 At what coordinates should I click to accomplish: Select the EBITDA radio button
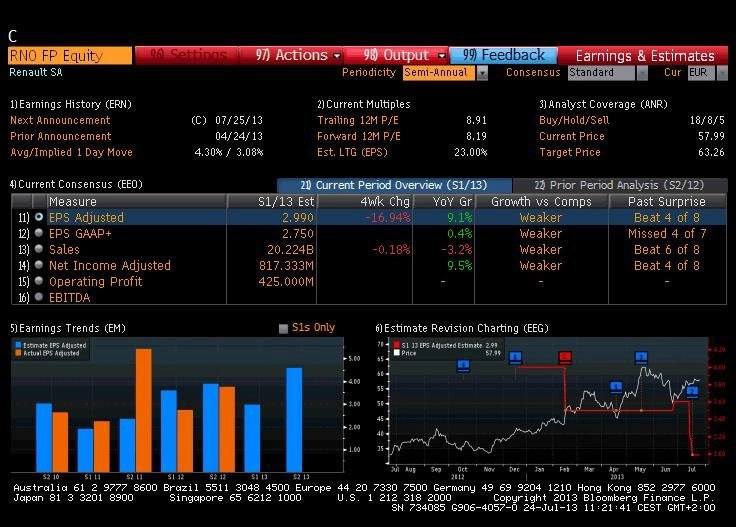tap(39, 297)
